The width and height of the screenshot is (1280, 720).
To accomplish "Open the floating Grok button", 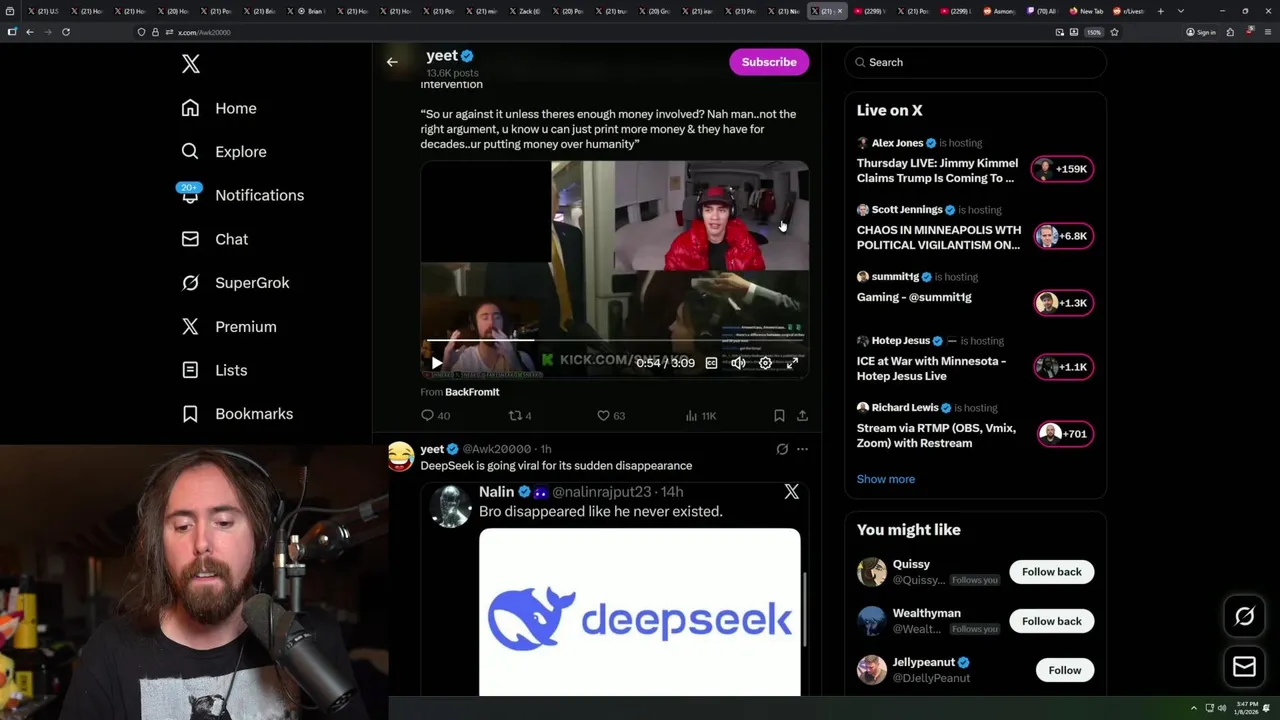I will tap(1244, 617).
